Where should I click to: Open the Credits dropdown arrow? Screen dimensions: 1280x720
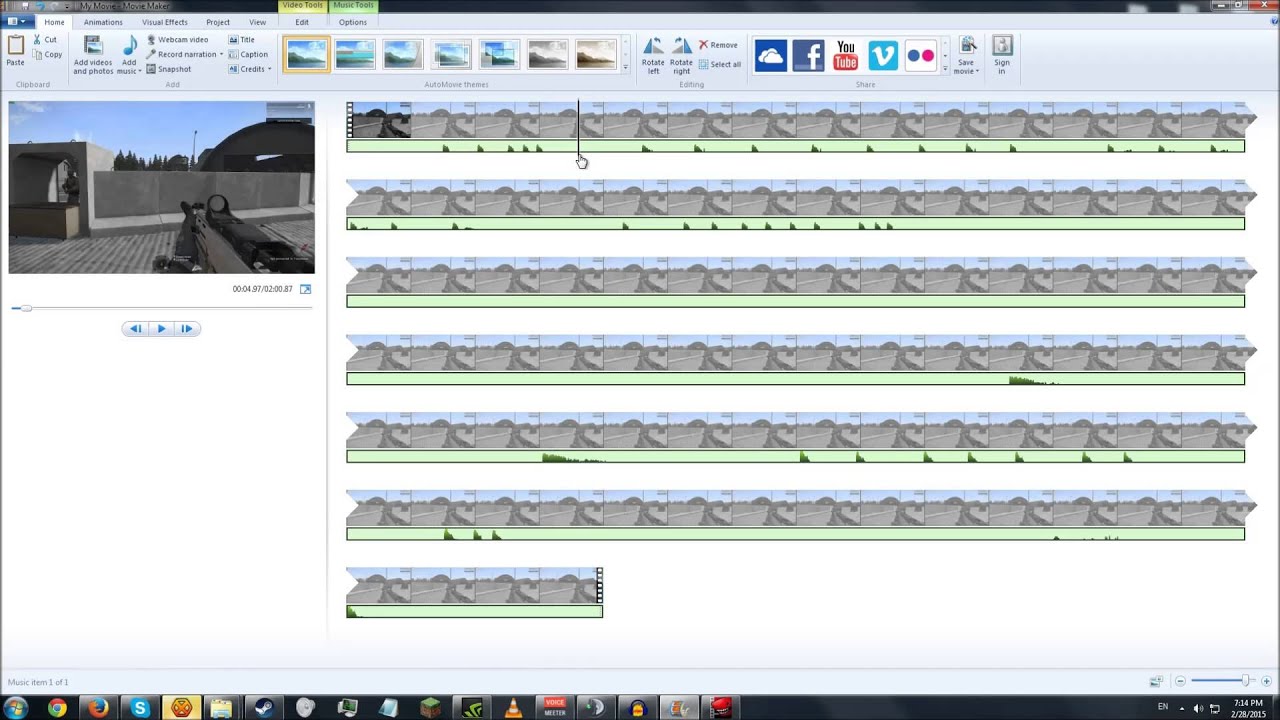coord(270,69)
